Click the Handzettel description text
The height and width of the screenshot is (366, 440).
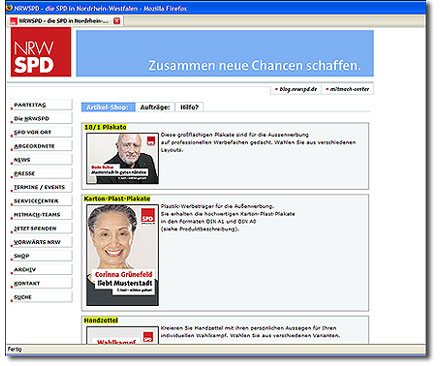250,332
